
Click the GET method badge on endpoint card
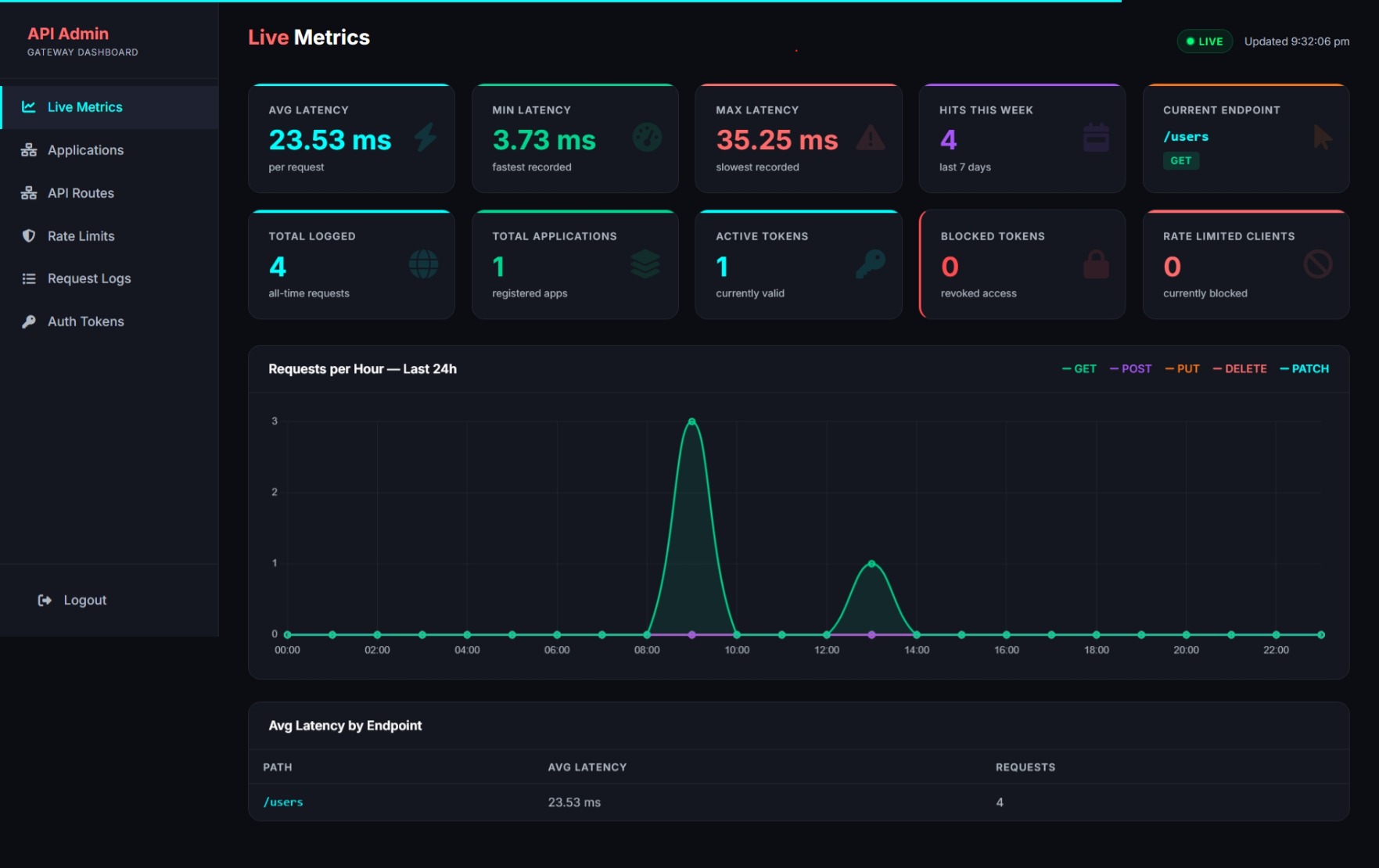1181,160
